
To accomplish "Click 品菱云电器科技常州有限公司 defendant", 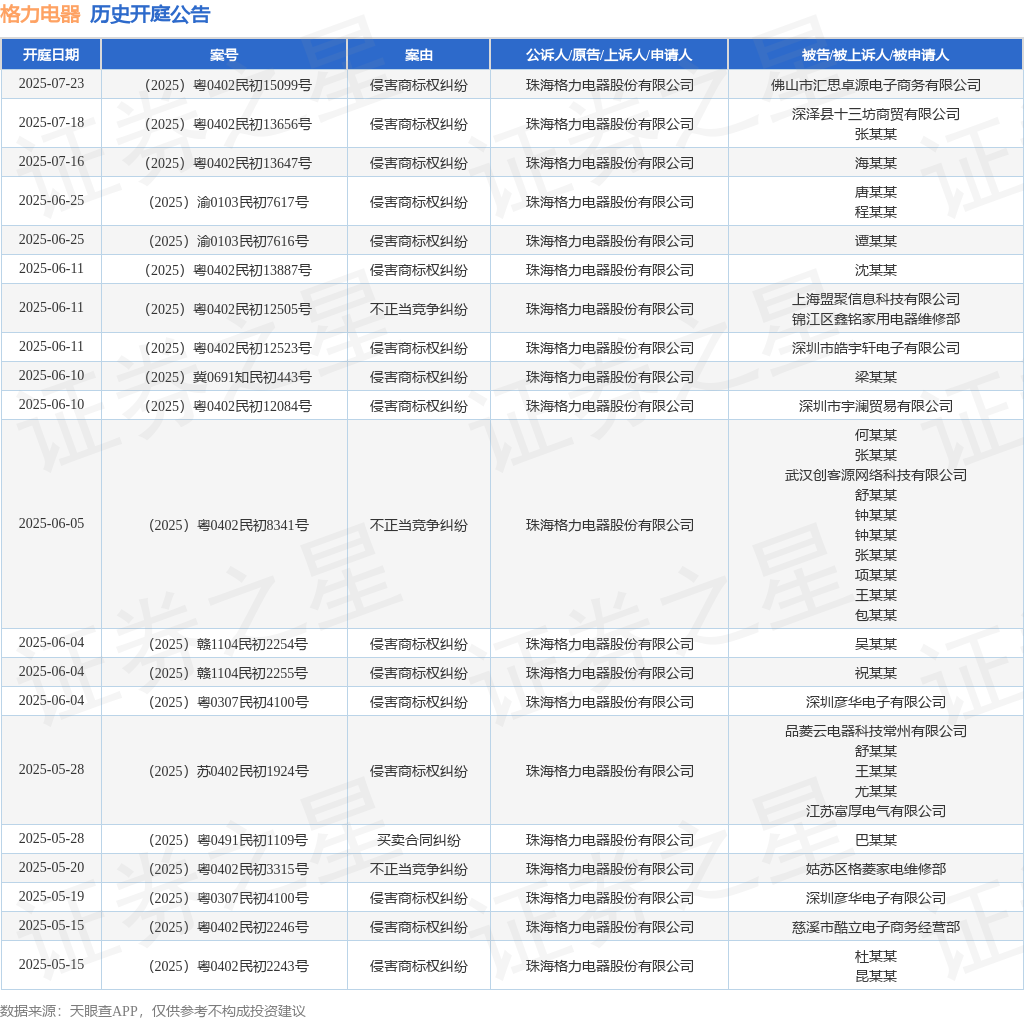I will [876, 731].
